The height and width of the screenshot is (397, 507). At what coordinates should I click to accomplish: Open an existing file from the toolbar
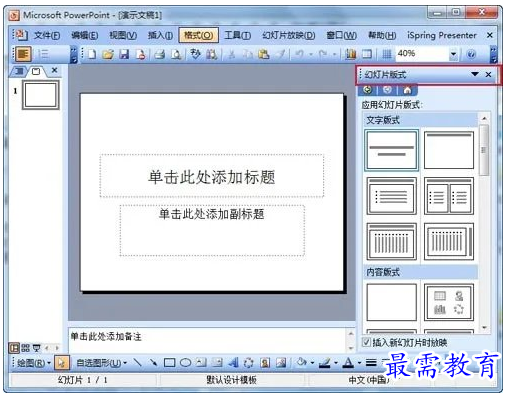[x=108, y=54]
